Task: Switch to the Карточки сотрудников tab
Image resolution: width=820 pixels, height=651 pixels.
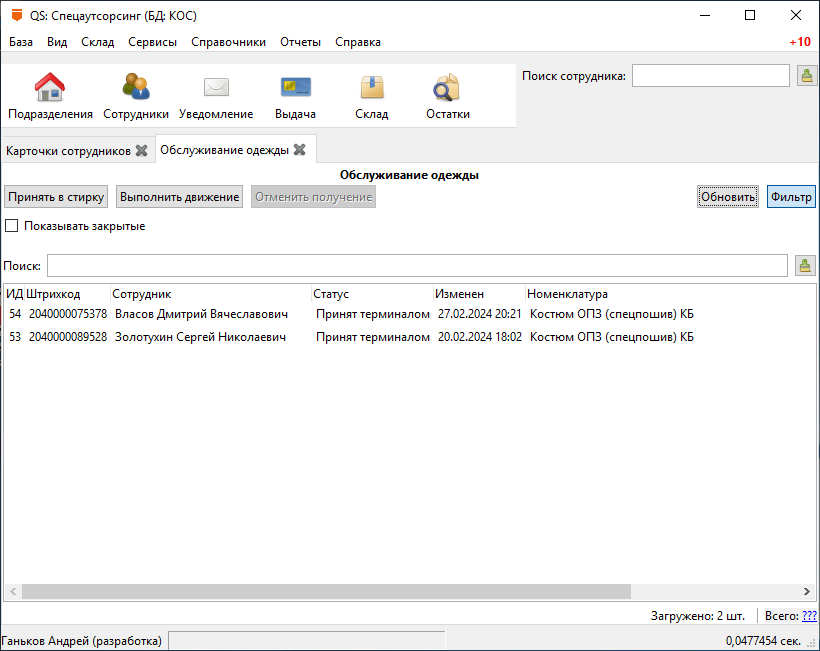Action: (67, 150)
